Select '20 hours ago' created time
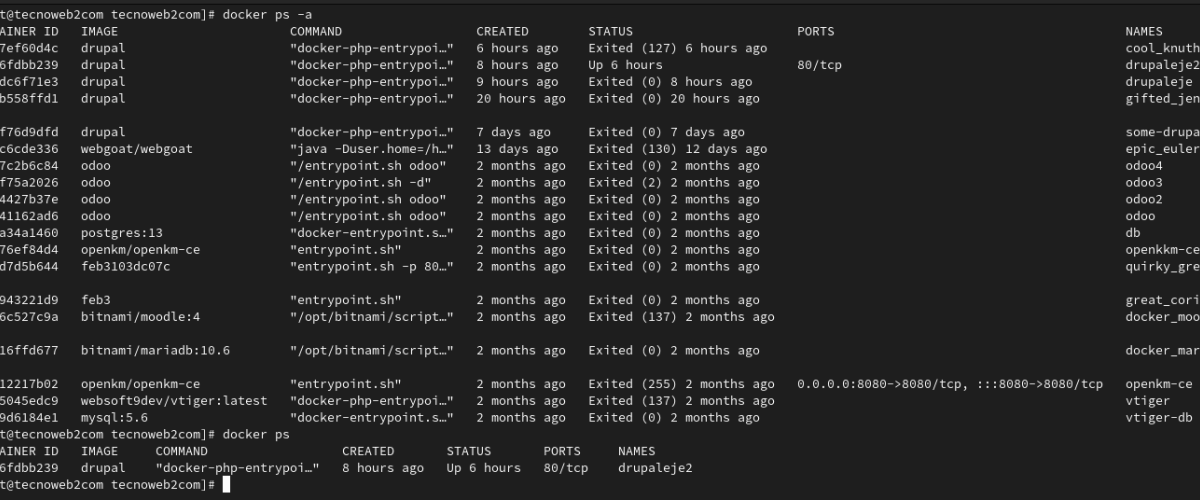 [x=521, y=99]
